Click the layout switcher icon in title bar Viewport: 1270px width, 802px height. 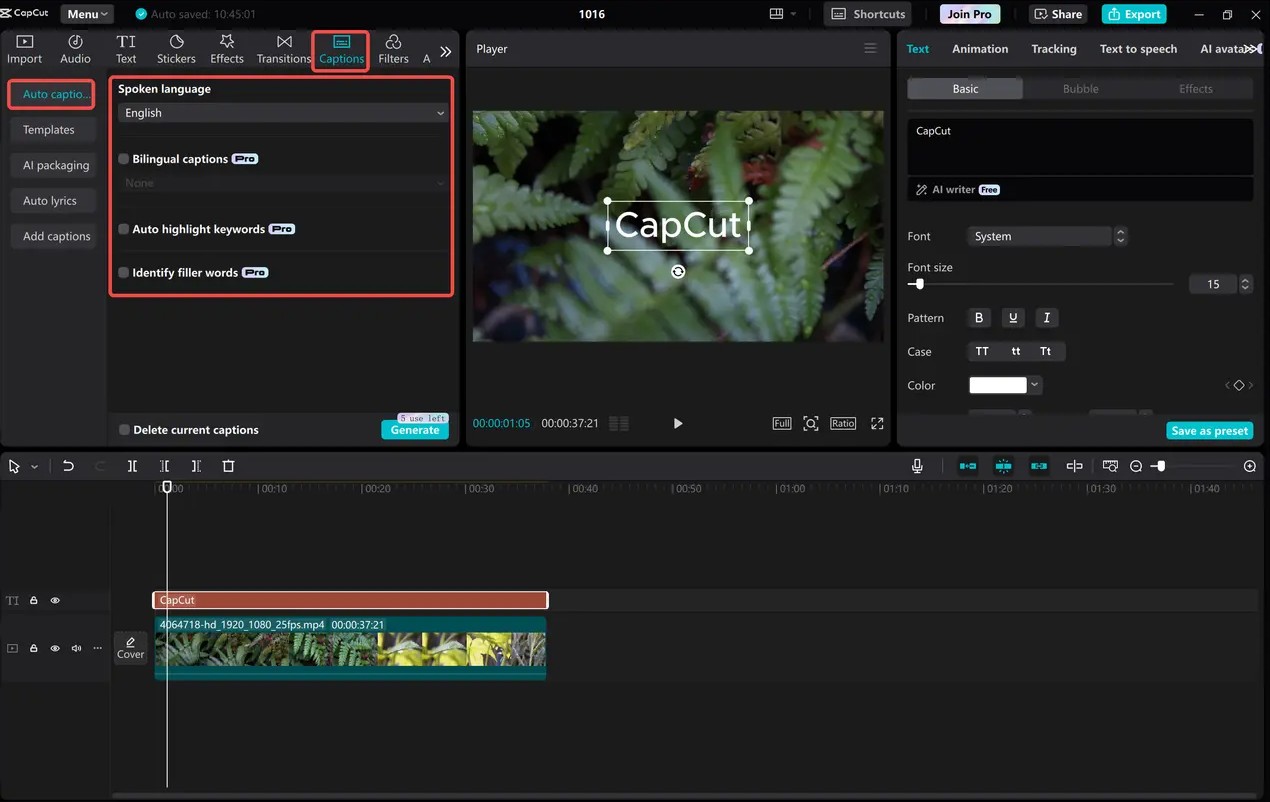tap(777, 14)
